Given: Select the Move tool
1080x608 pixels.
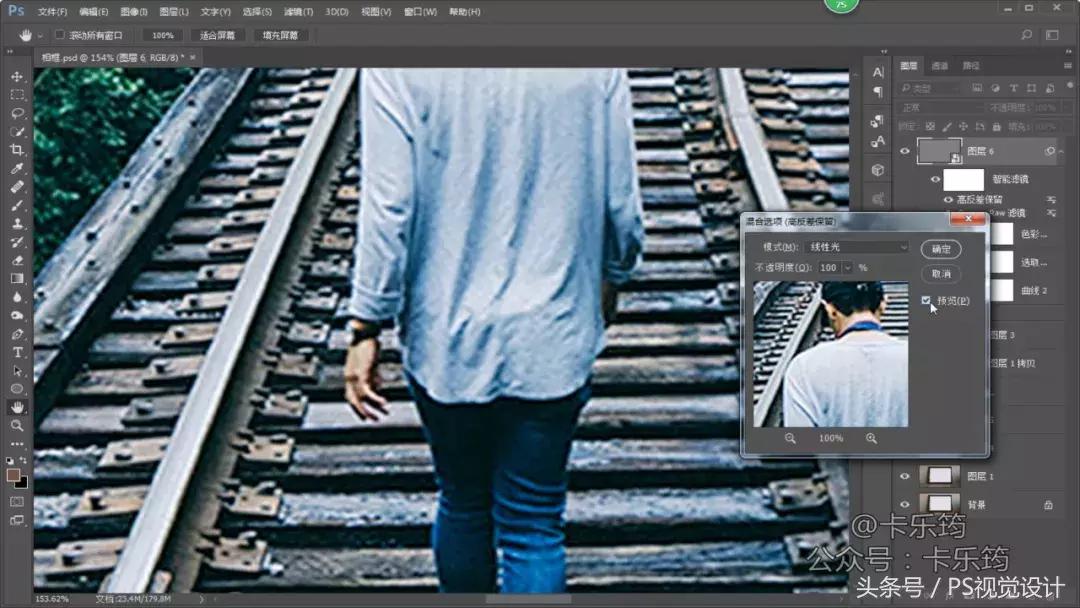Looking at the screenshot, I should coord(17,76).
